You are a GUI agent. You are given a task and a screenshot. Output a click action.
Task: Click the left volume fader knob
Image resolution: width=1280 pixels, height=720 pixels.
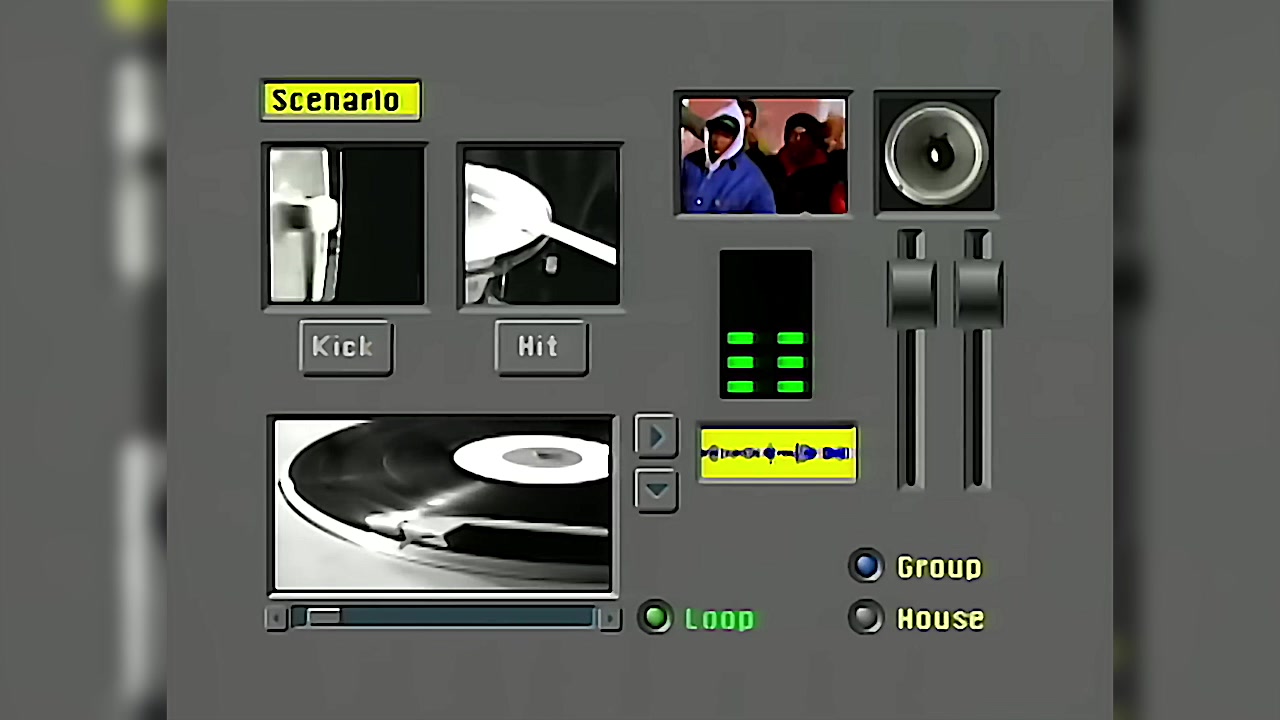pos(911,292)
